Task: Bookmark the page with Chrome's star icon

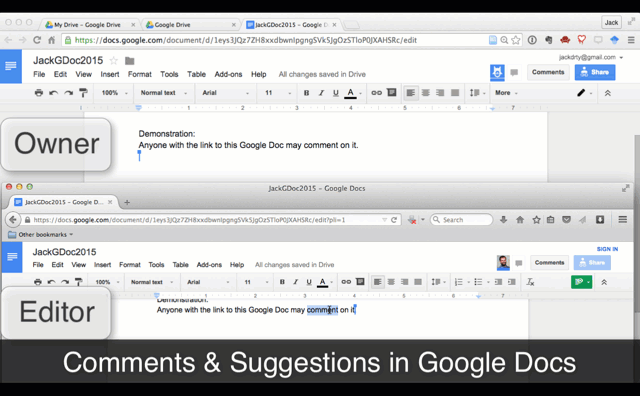Action: point(516,40)
